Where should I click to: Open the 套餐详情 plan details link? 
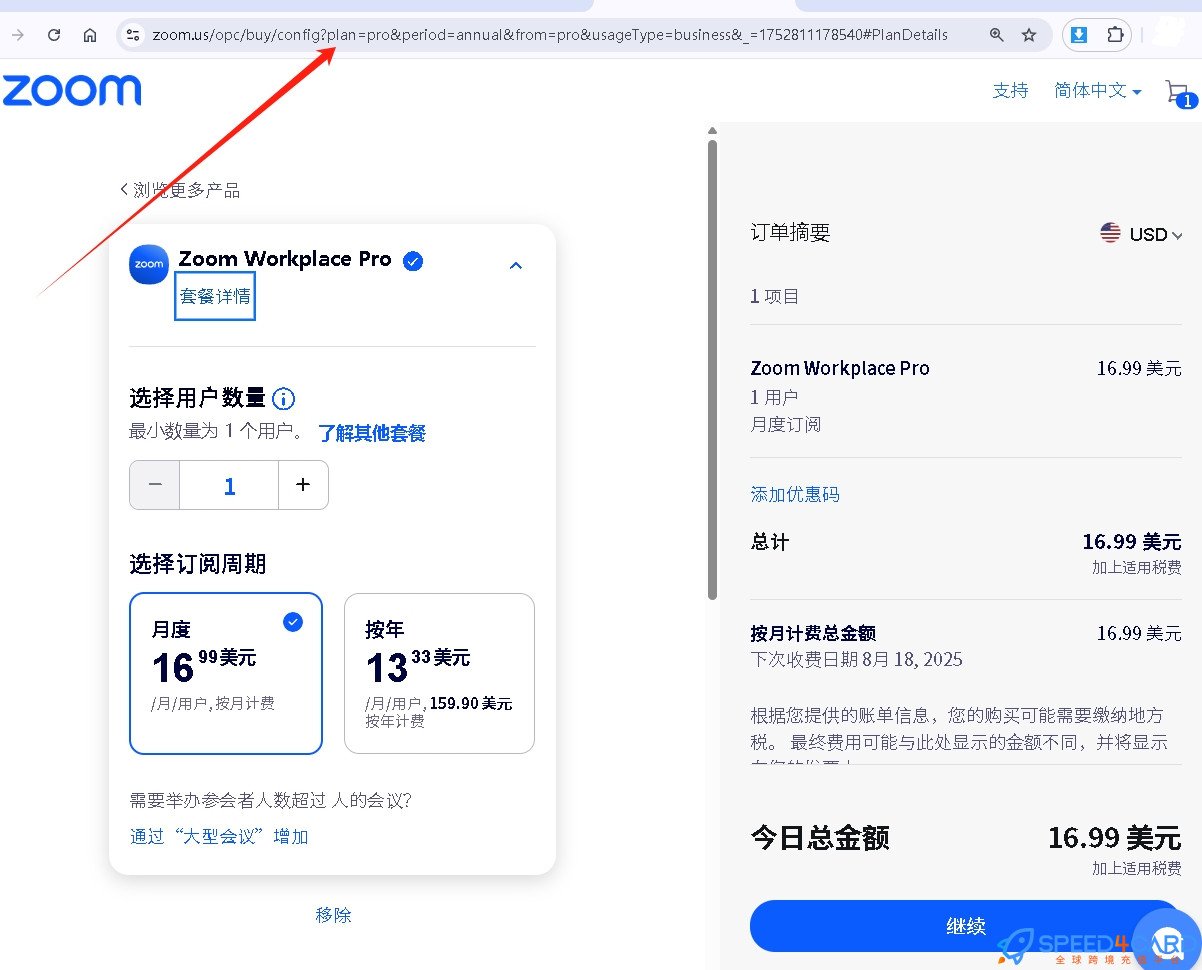point(215,296)
